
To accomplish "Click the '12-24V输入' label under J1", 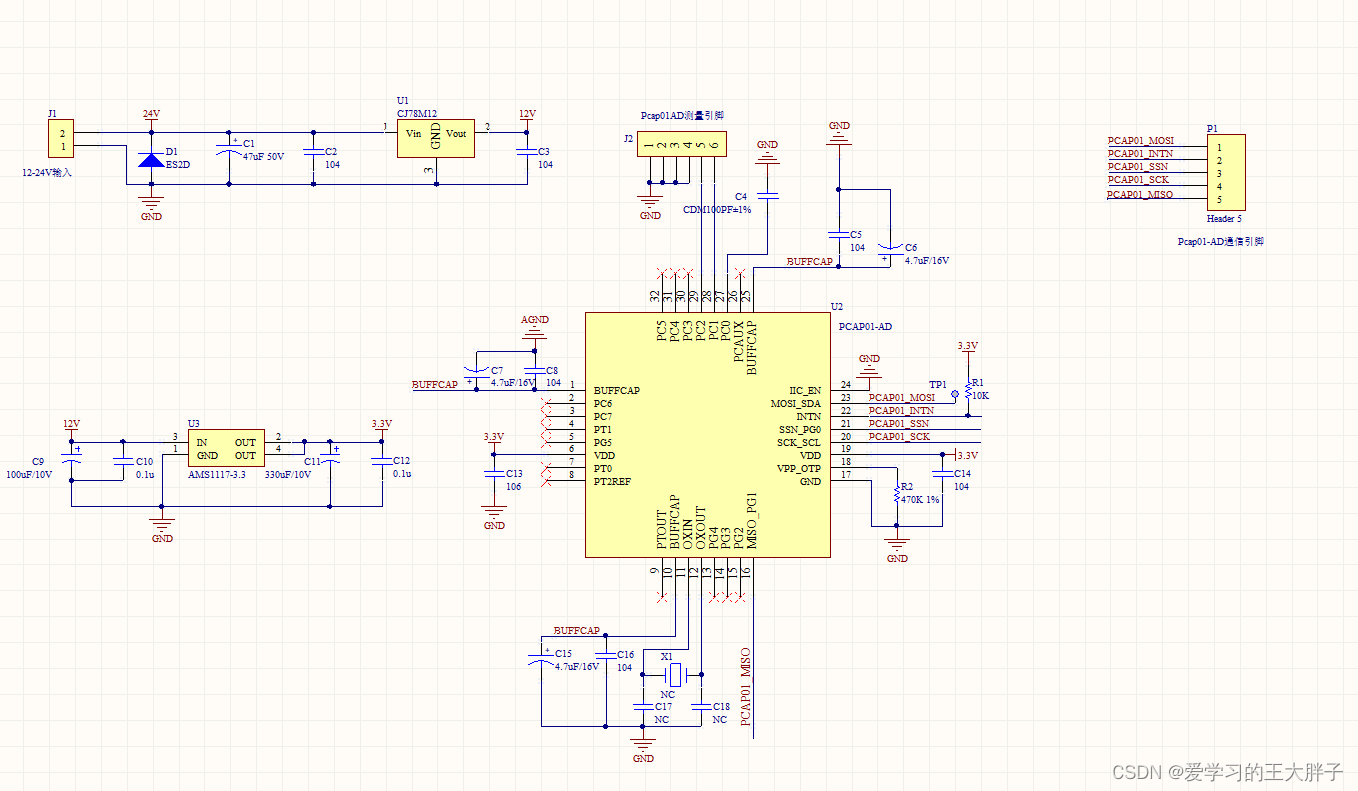I will pos(47,172).
